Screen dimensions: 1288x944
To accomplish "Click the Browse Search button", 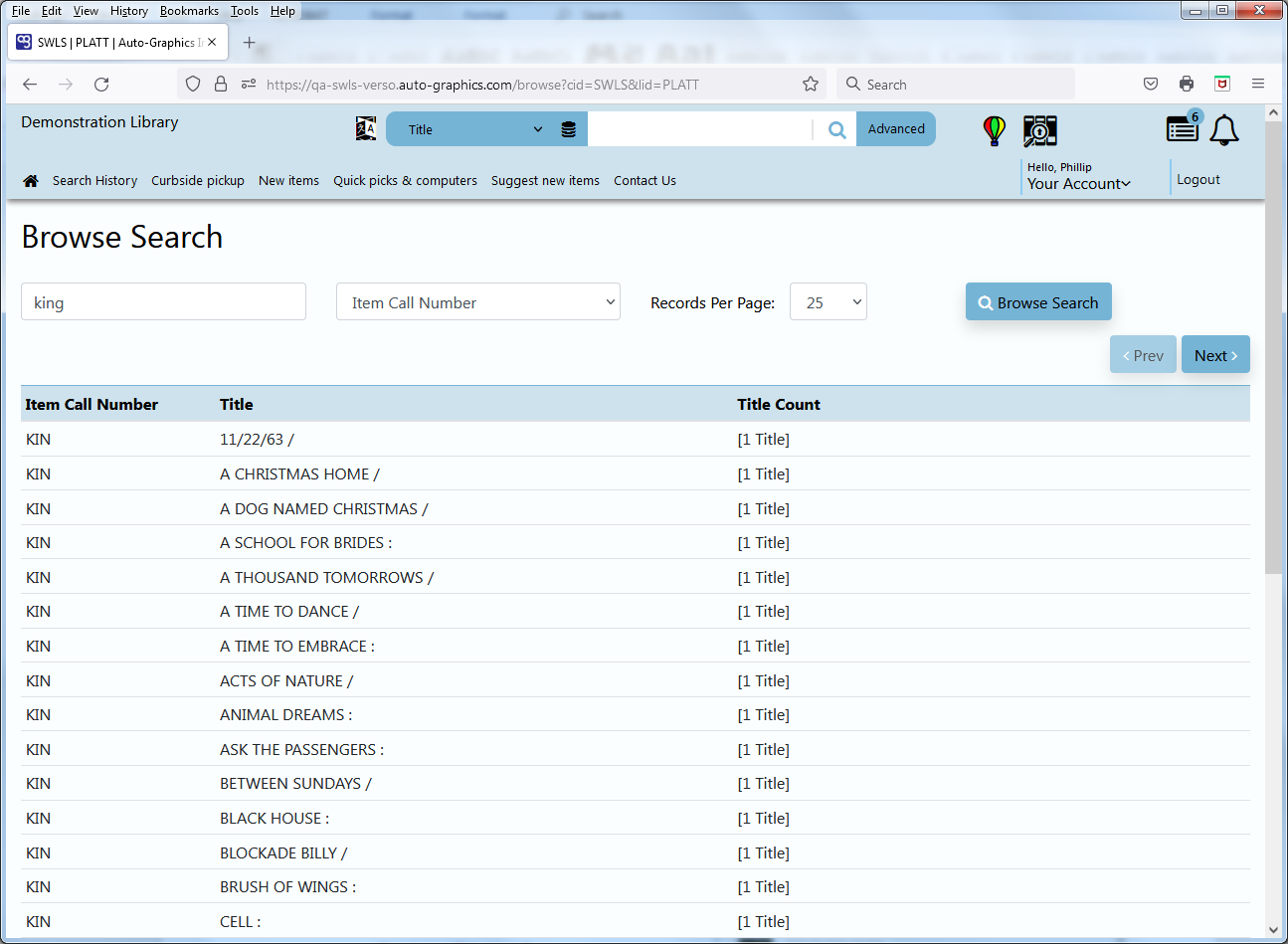I will (x=1038, y=302).
